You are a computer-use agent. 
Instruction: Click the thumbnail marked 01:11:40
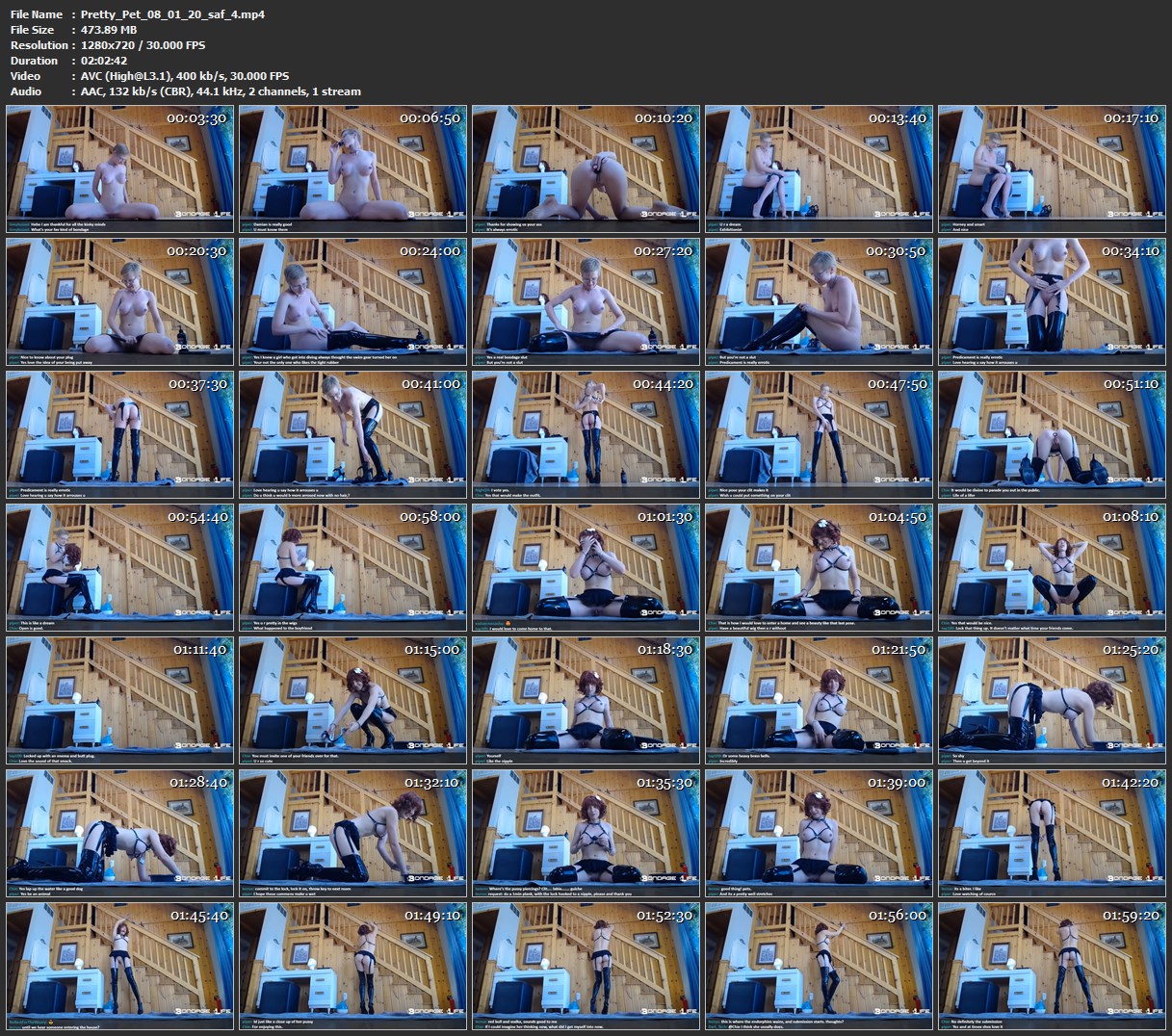(119, 700)
